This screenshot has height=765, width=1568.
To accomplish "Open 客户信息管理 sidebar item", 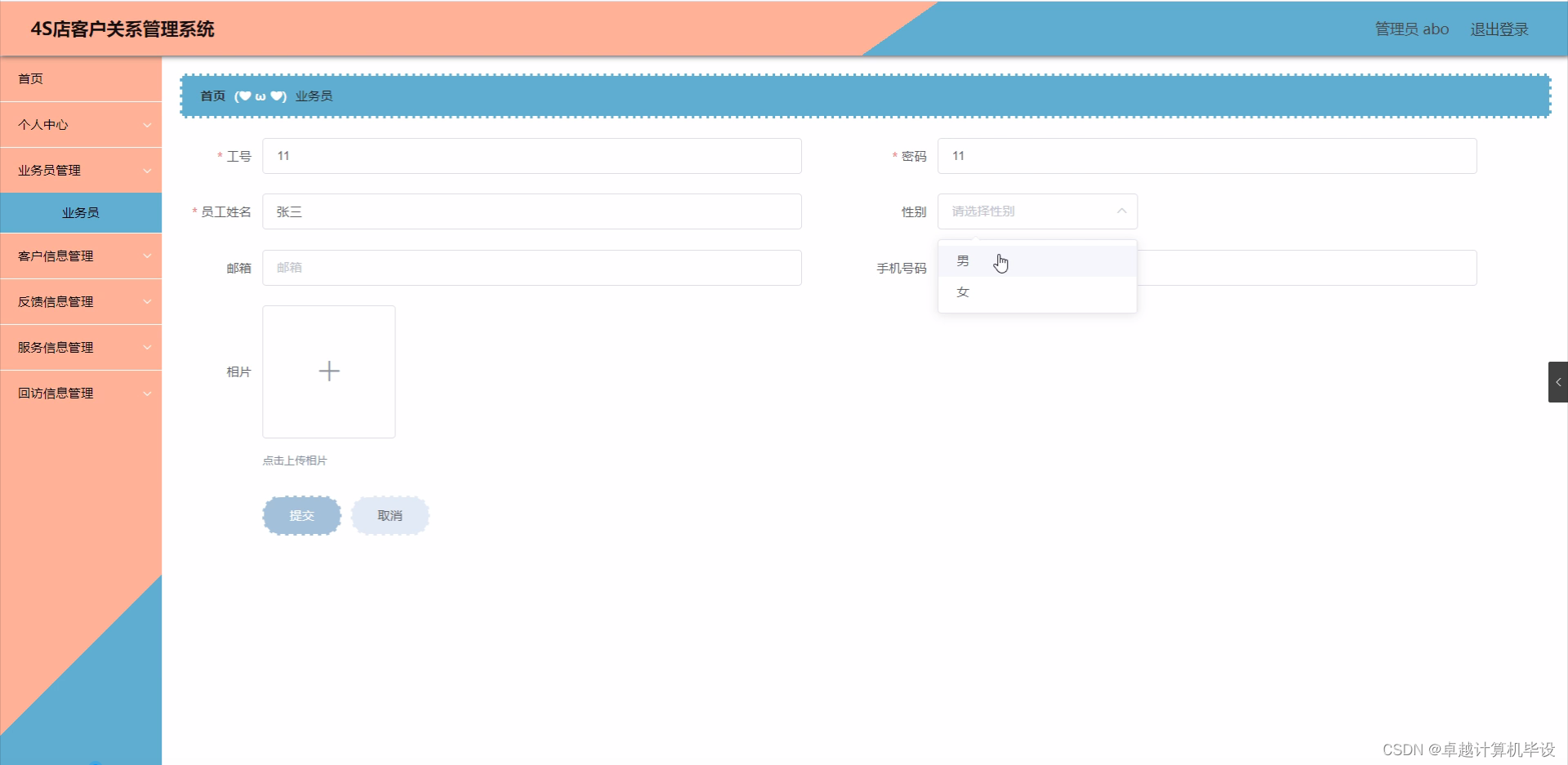I will 81,256.
